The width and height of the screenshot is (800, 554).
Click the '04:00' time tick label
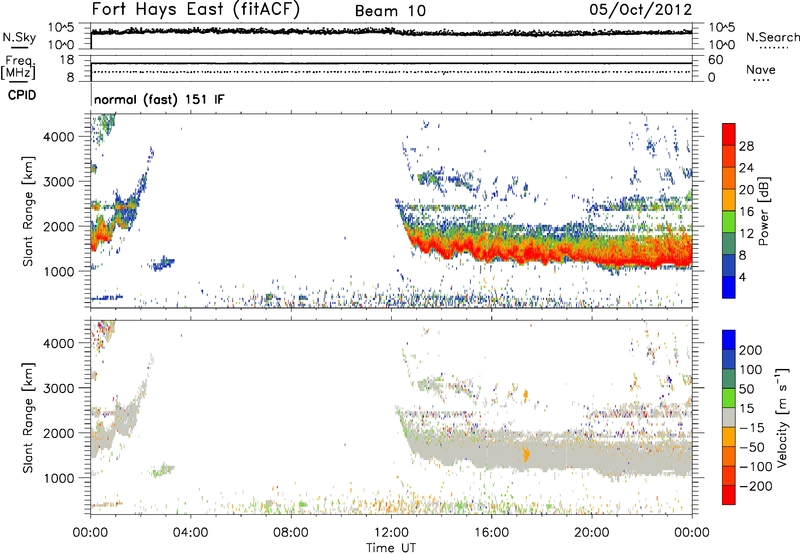coord(190,533)
